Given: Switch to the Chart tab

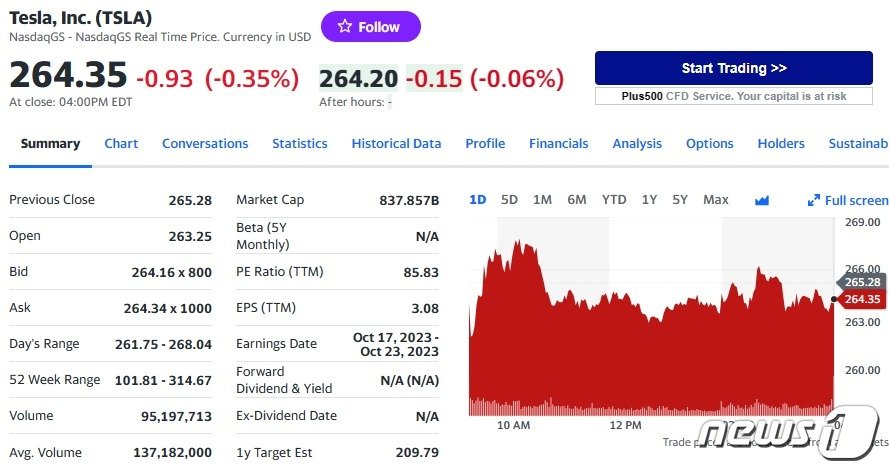Looking at the screenshot, I should click(121, 144).
